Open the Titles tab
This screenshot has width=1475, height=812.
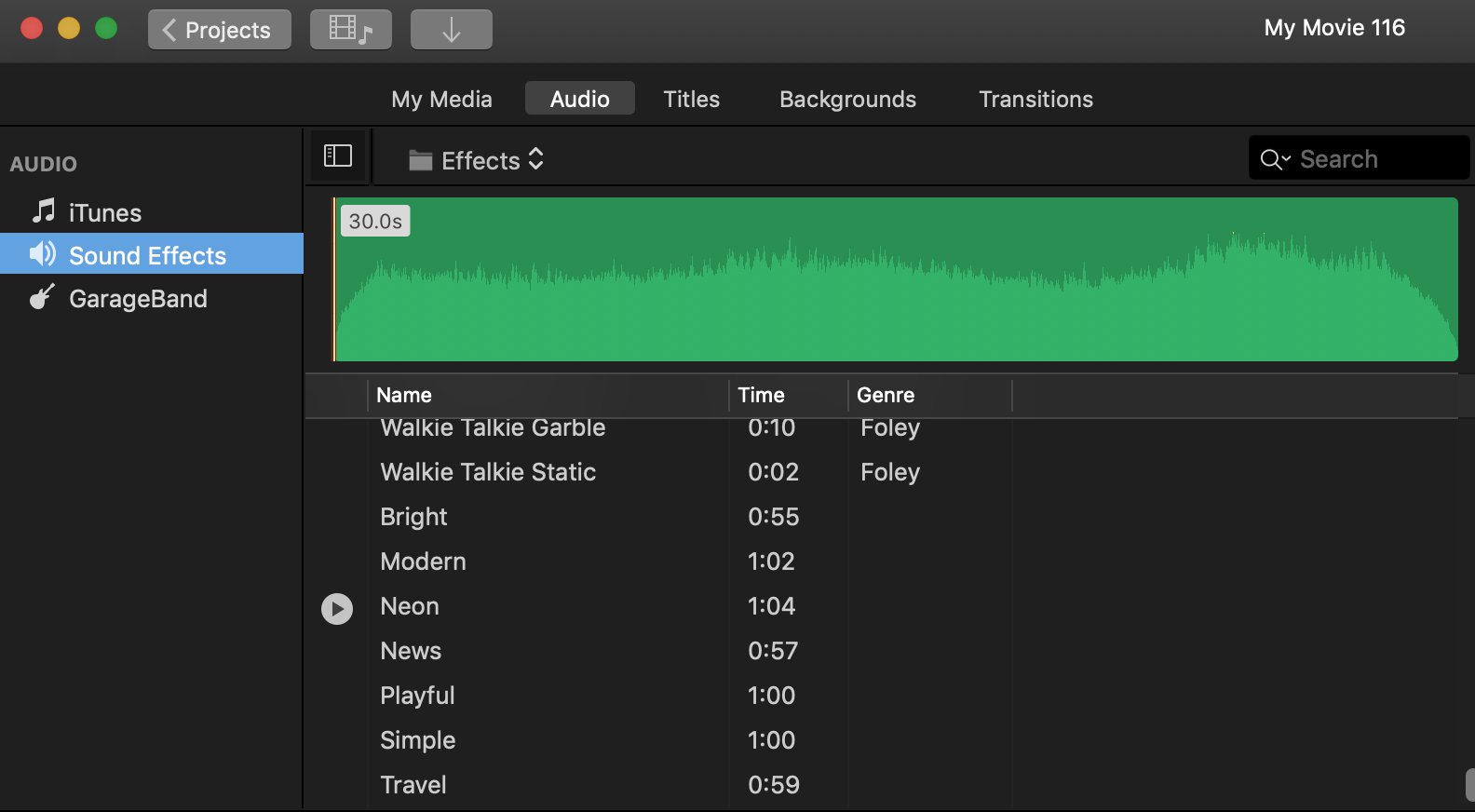(691, 99)
